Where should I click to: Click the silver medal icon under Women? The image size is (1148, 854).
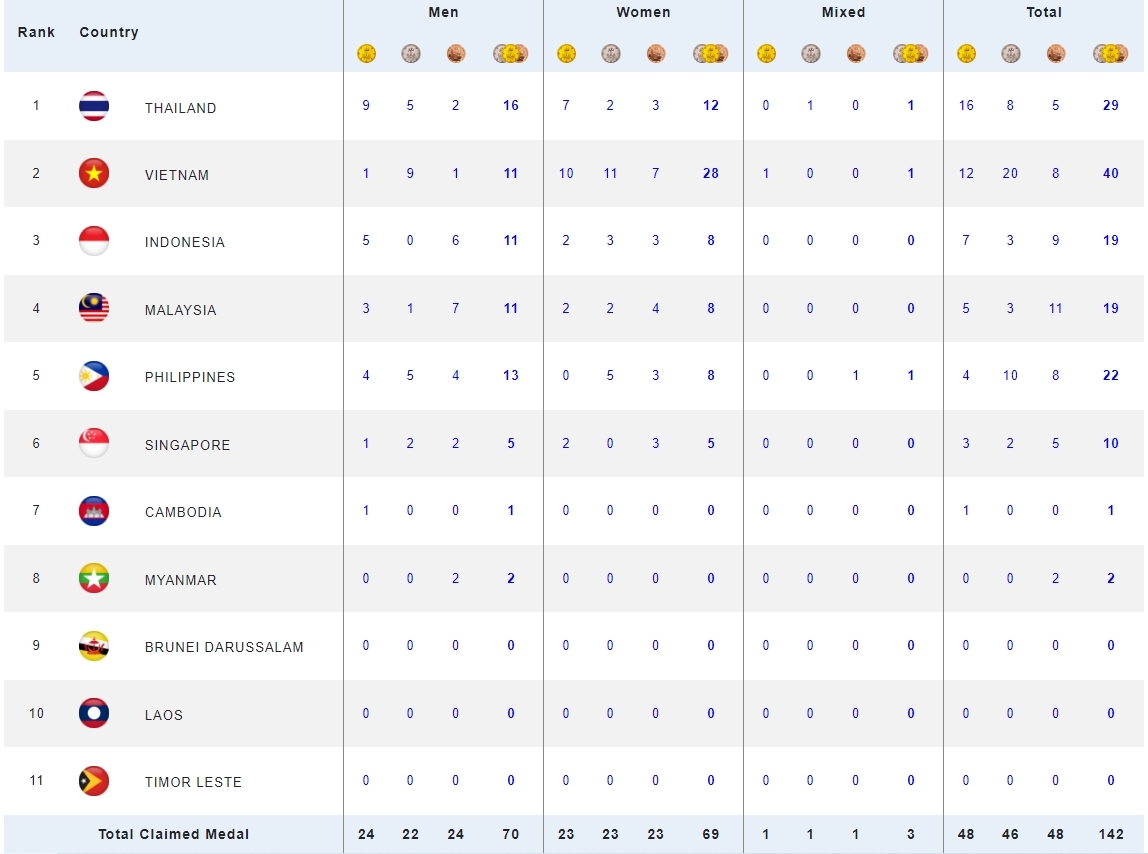click(x=611, y=53)
